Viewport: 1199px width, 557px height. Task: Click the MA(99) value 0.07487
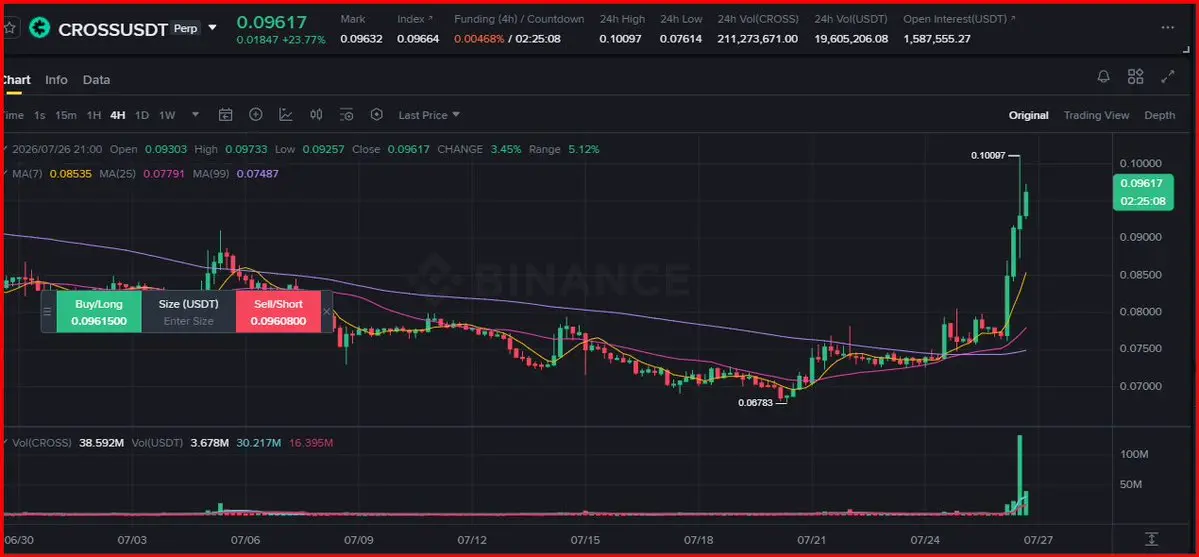pyautogui.click(x=258, y=174)
